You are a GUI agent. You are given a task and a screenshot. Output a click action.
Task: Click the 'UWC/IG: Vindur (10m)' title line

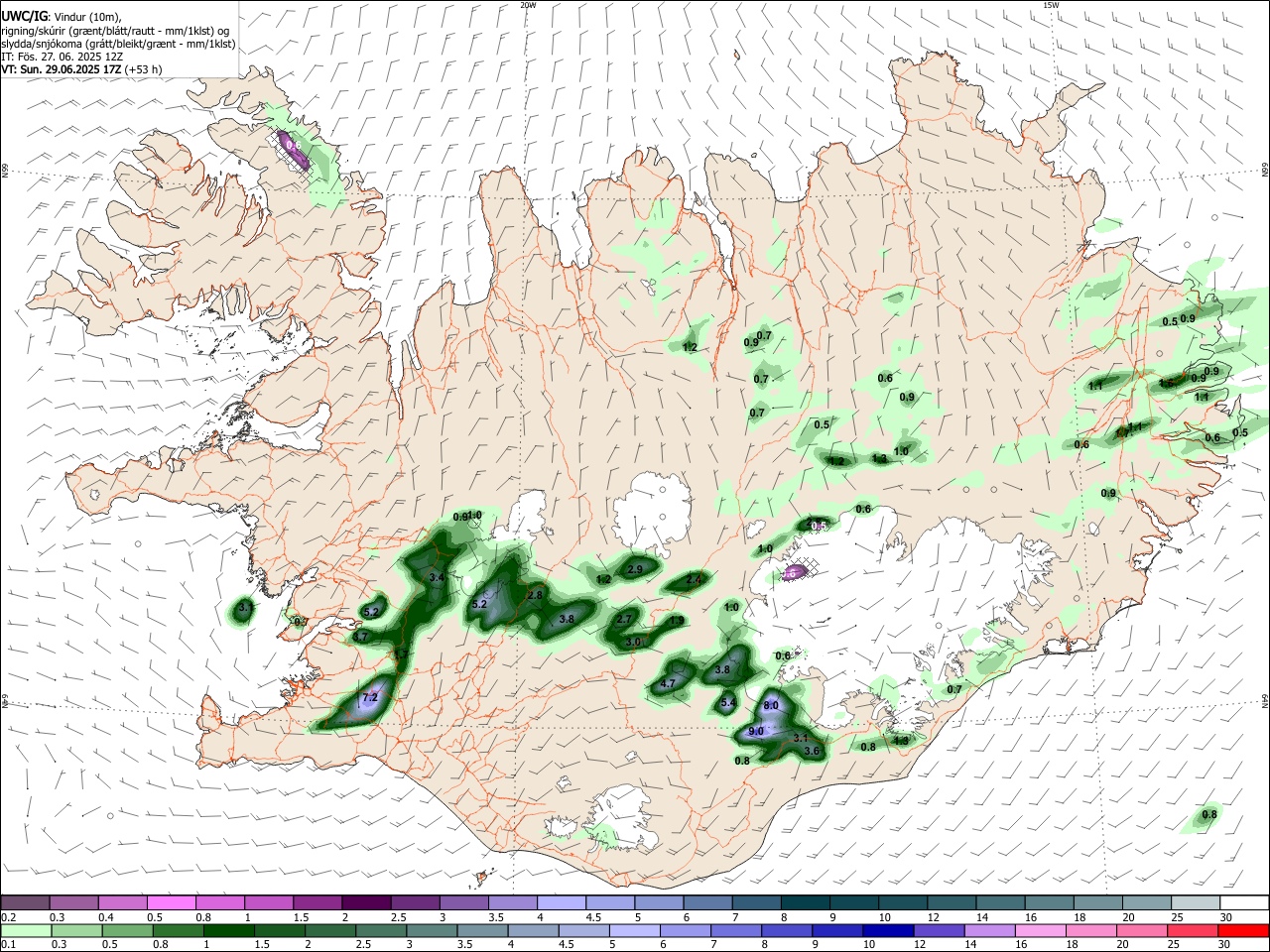[62, 17]
